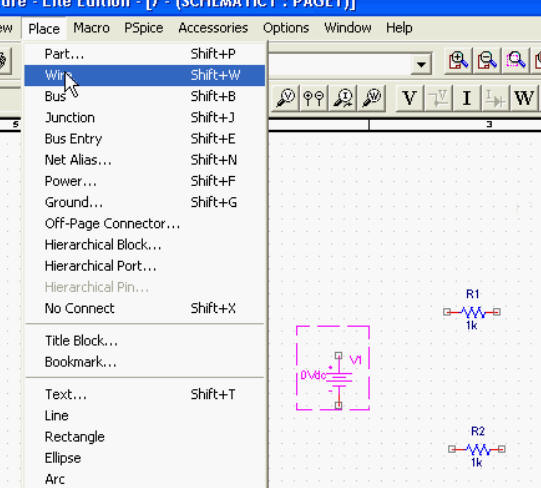
Task: Choose Hierarchical Block... menu item
Action: (145, 245)
